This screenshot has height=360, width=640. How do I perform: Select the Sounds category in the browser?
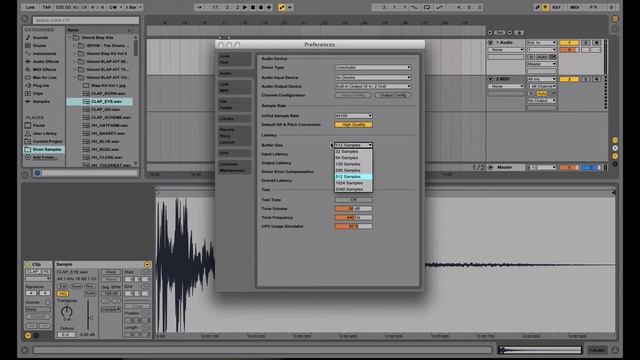(x=40, y=38)
